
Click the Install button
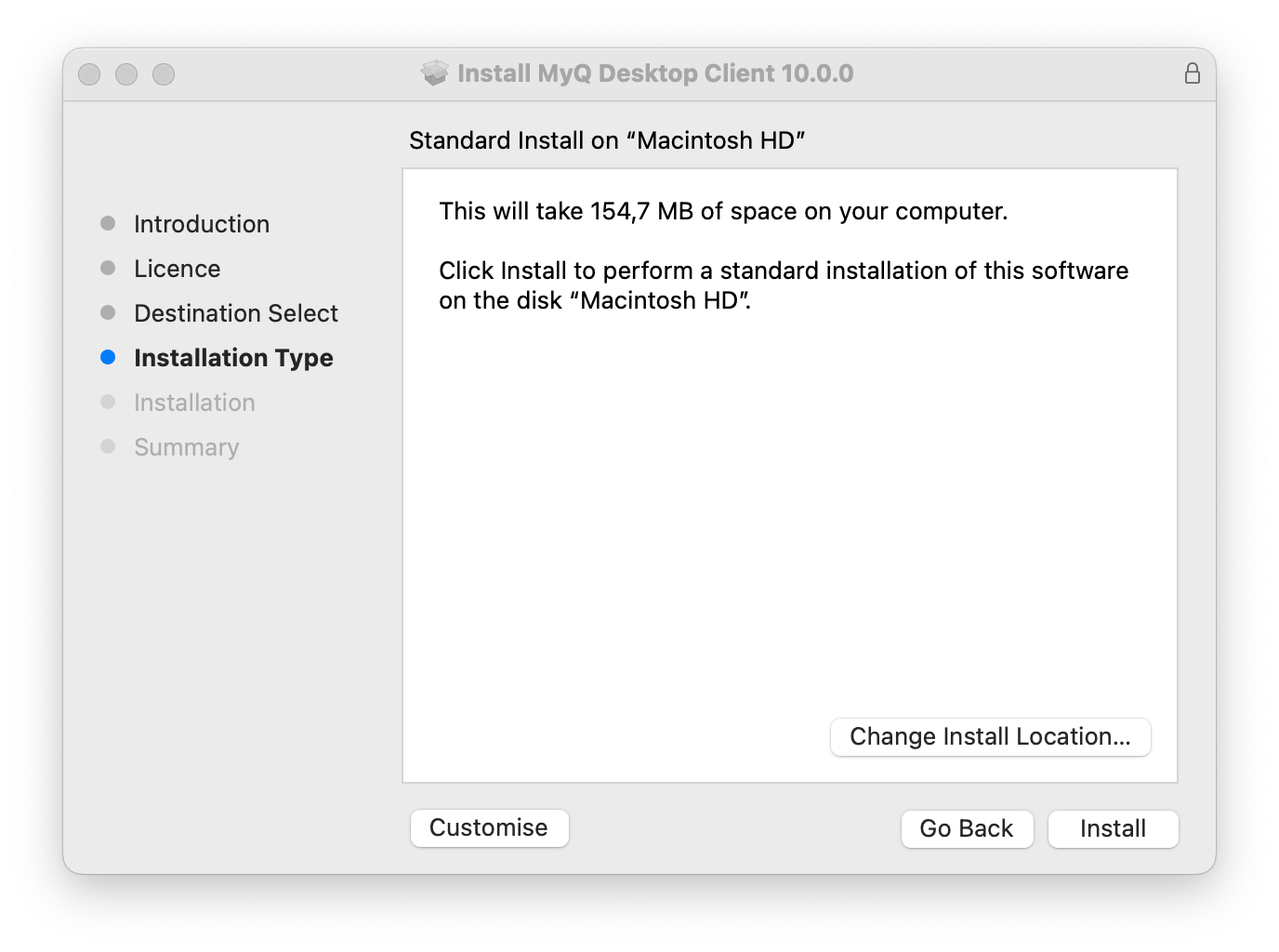click(x=1113, y=828)
